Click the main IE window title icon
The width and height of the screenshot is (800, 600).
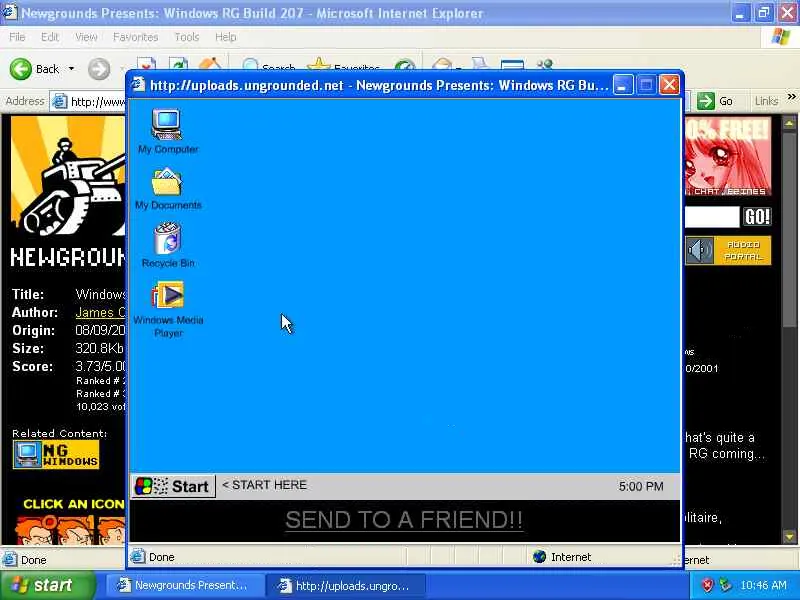[x=10, y=11]
